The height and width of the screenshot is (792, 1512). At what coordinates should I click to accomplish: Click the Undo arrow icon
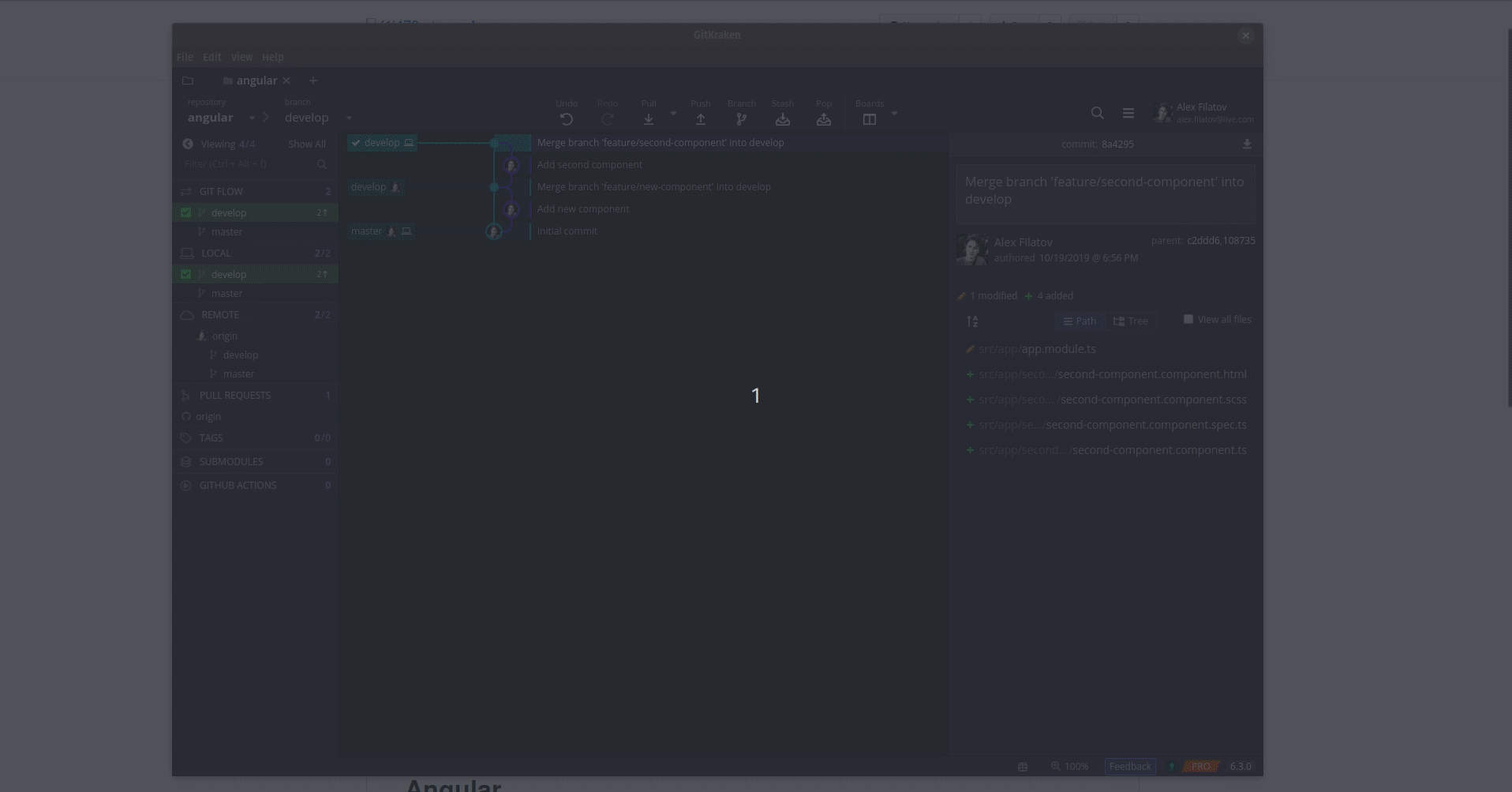(567, 119)
